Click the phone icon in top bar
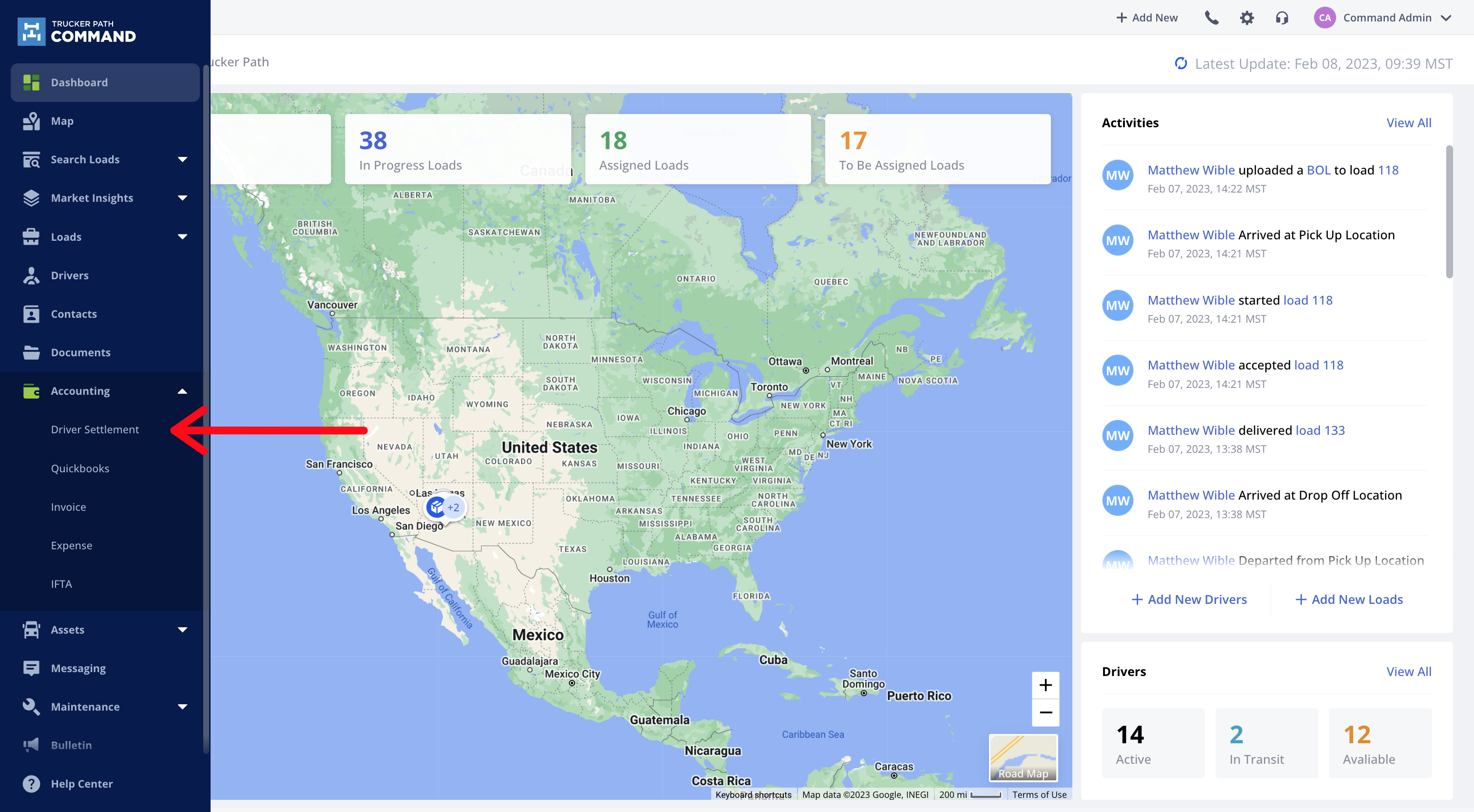 [1211, 18]
